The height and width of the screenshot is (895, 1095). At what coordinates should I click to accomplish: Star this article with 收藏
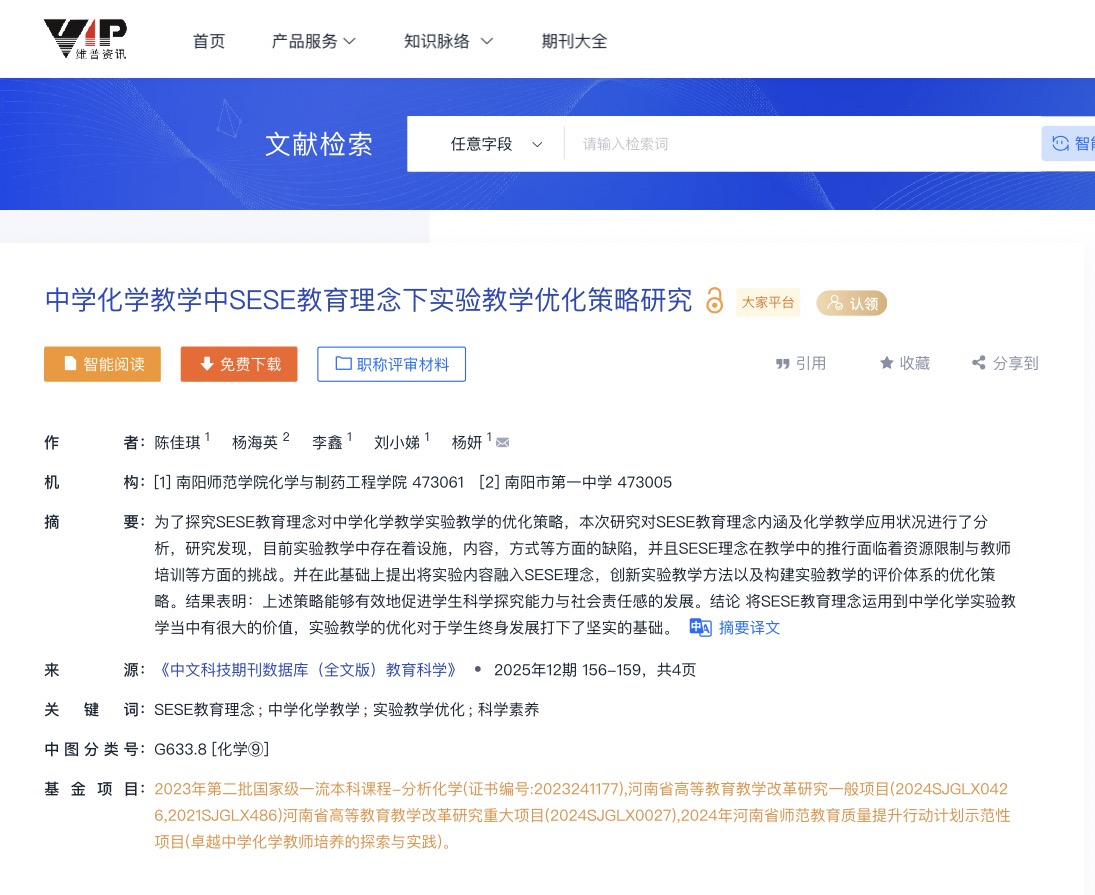click(x=886, y=364)
